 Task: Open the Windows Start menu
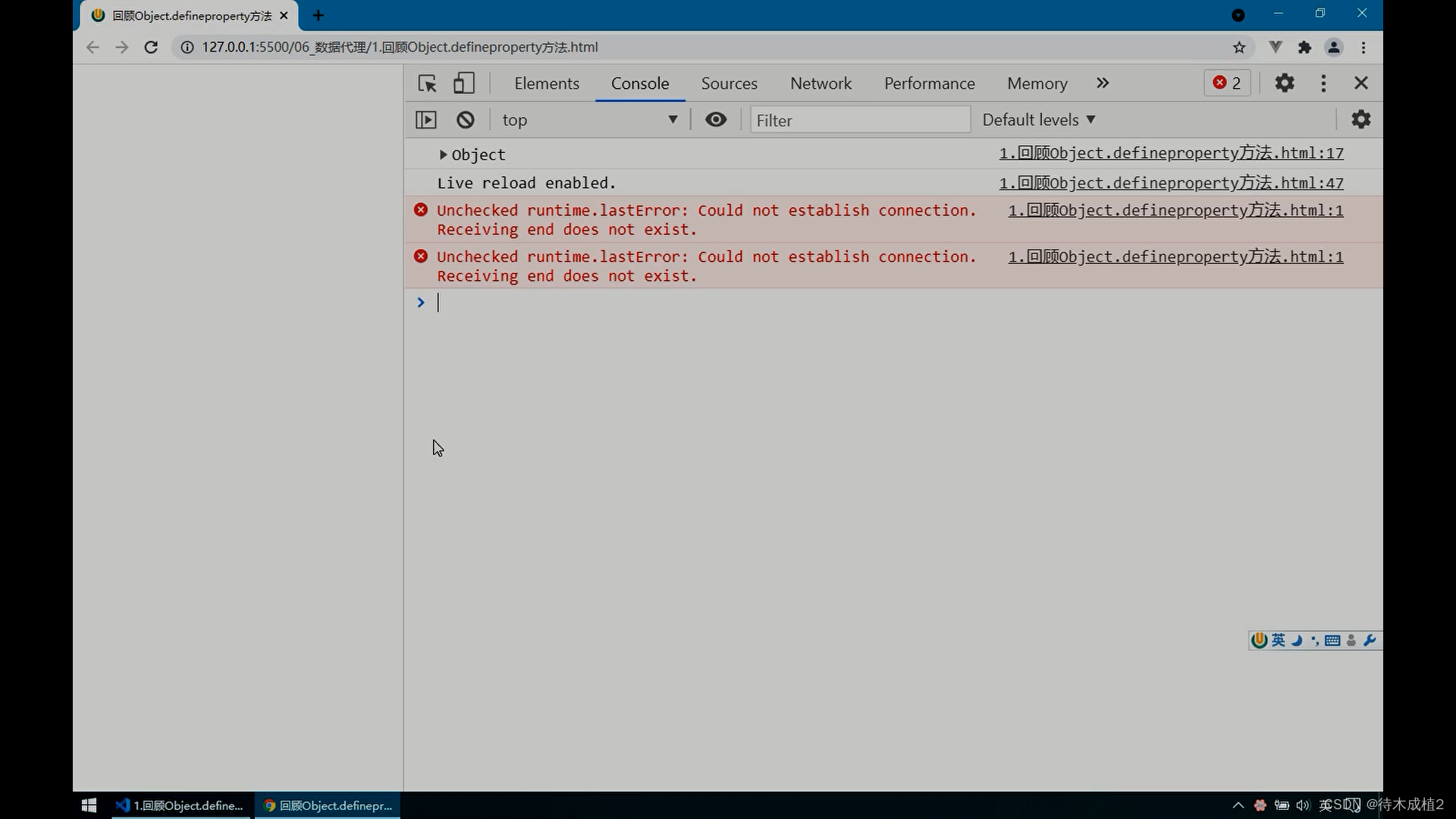pos(89,805)
